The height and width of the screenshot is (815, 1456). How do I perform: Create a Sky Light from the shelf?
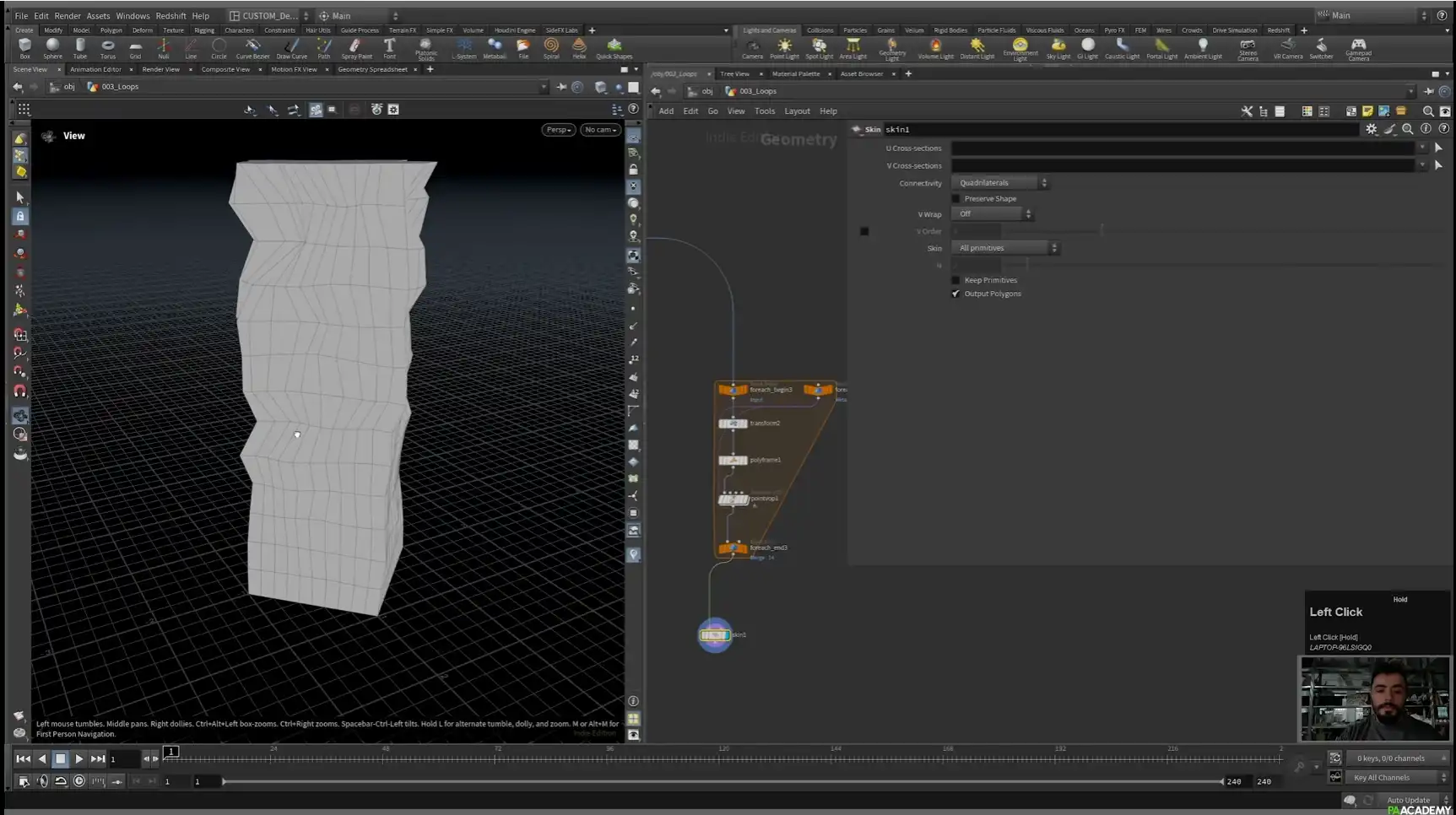pos(1058,48)
